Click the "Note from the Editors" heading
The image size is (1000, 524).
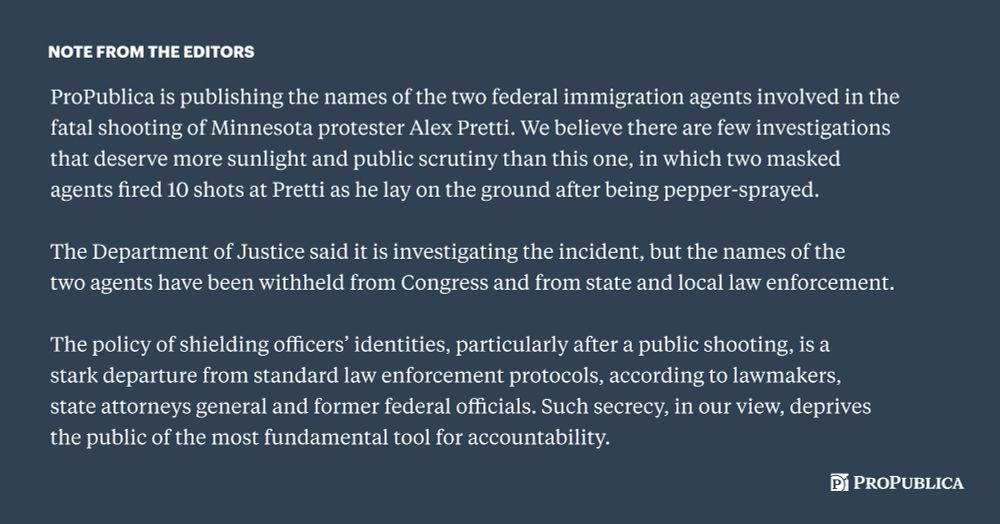point(150,51)
